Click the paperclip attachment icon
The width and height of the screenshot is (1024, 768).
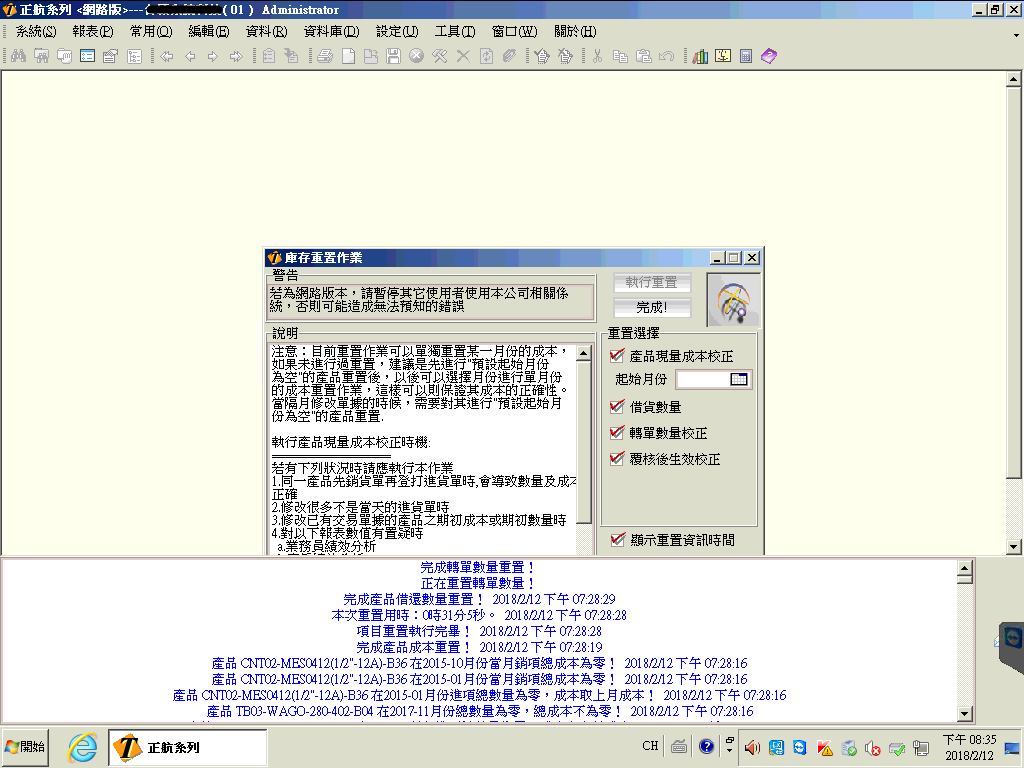(x=509, y=56)
